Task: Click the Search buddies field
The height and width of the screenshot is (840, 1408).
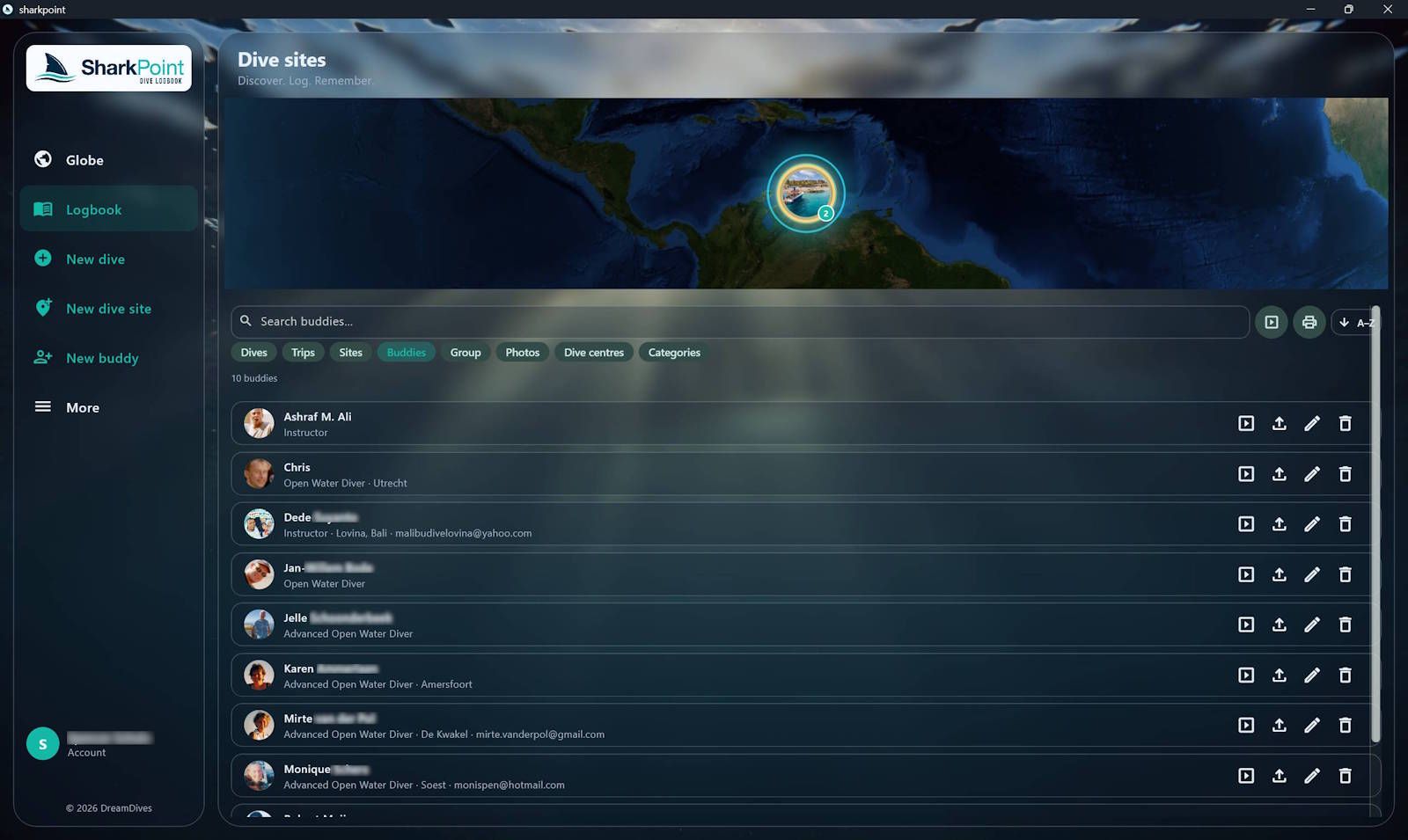Action: click(x=739, y=322)
